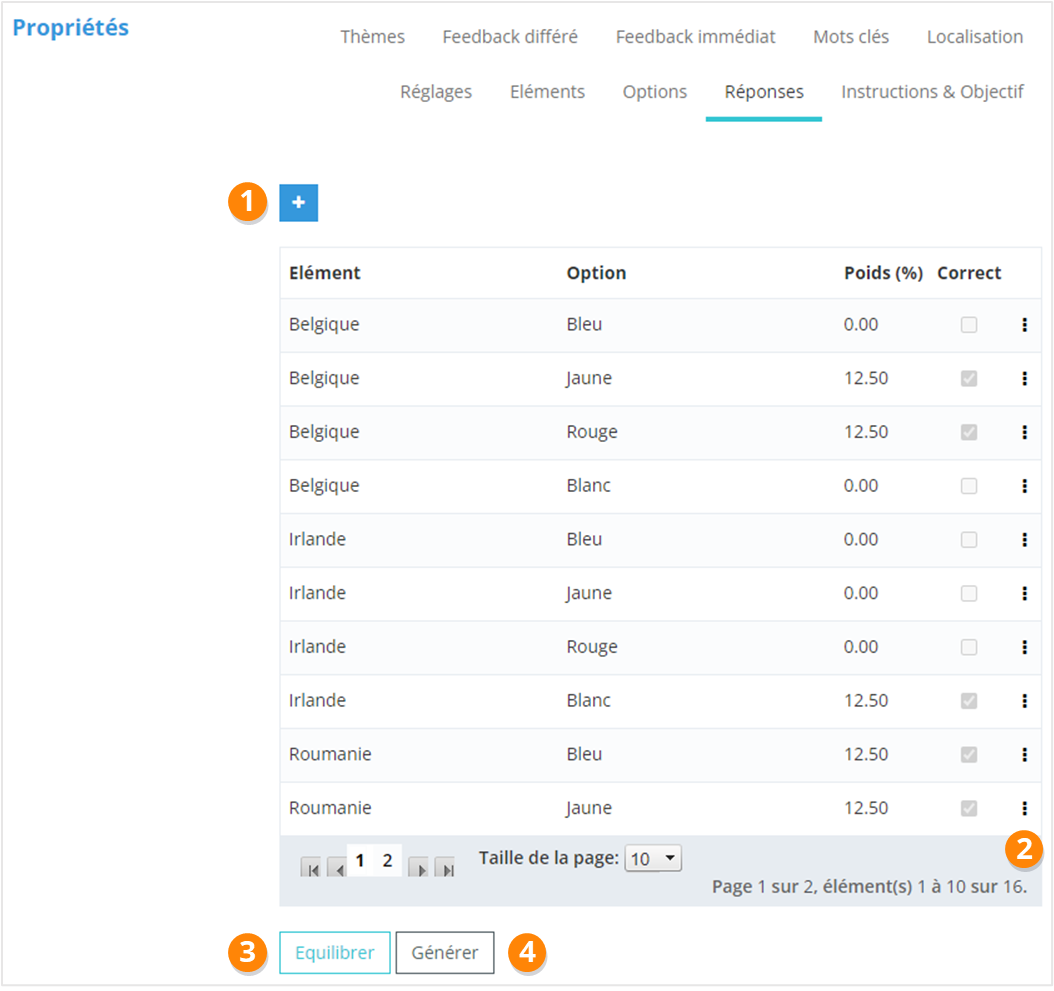Toggle Correct checkbox for Belgique Jaune
This screenshot has width=1054, height=991.
pos(968,379)
